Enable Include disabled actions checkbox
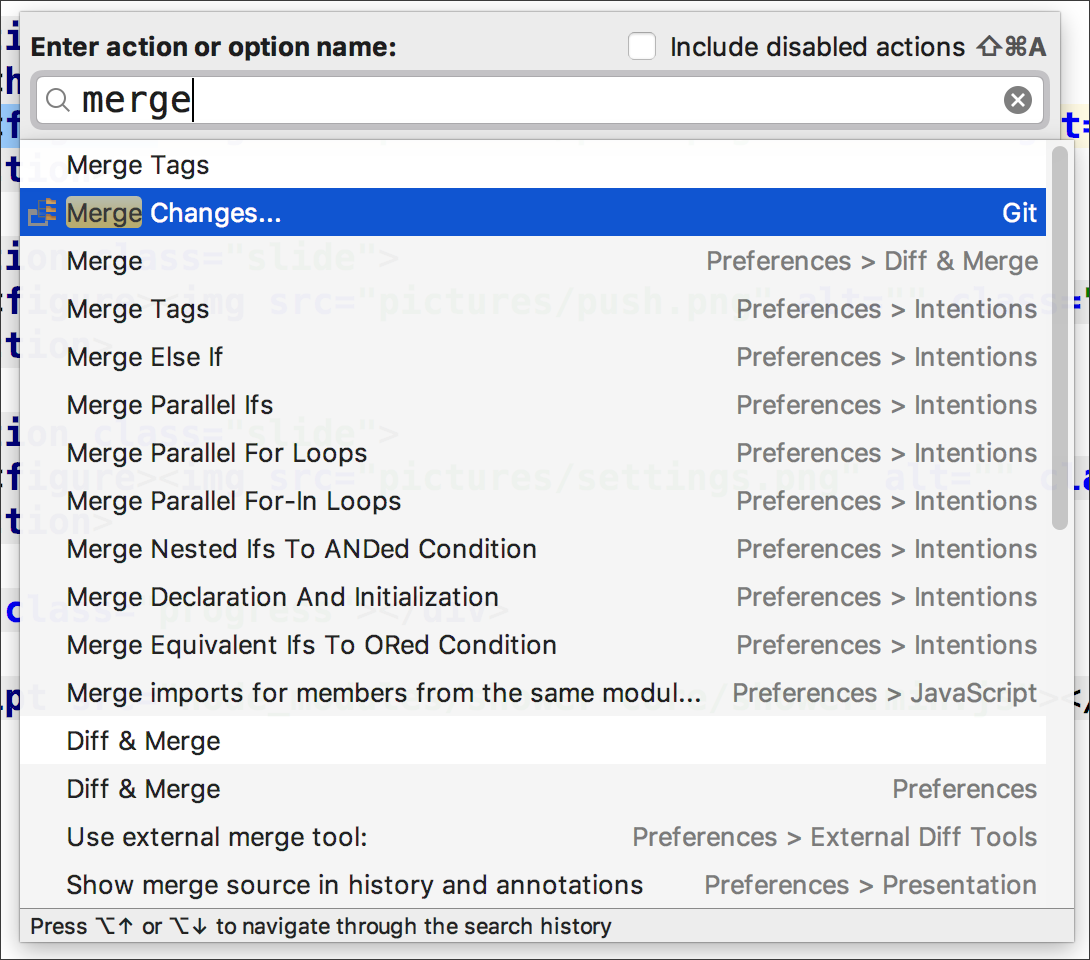The image size is (1090, 960). [x=642, y=47]
